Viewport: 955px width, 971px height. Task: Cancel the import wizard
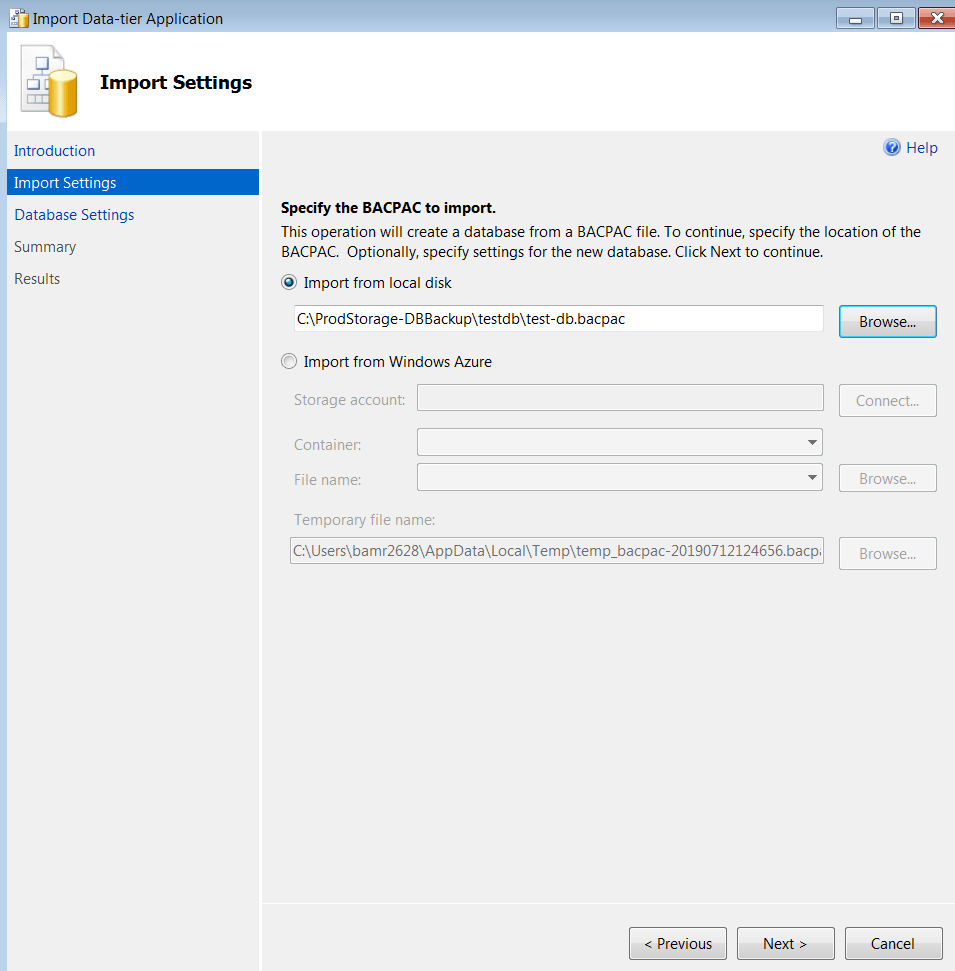[893, 944]
